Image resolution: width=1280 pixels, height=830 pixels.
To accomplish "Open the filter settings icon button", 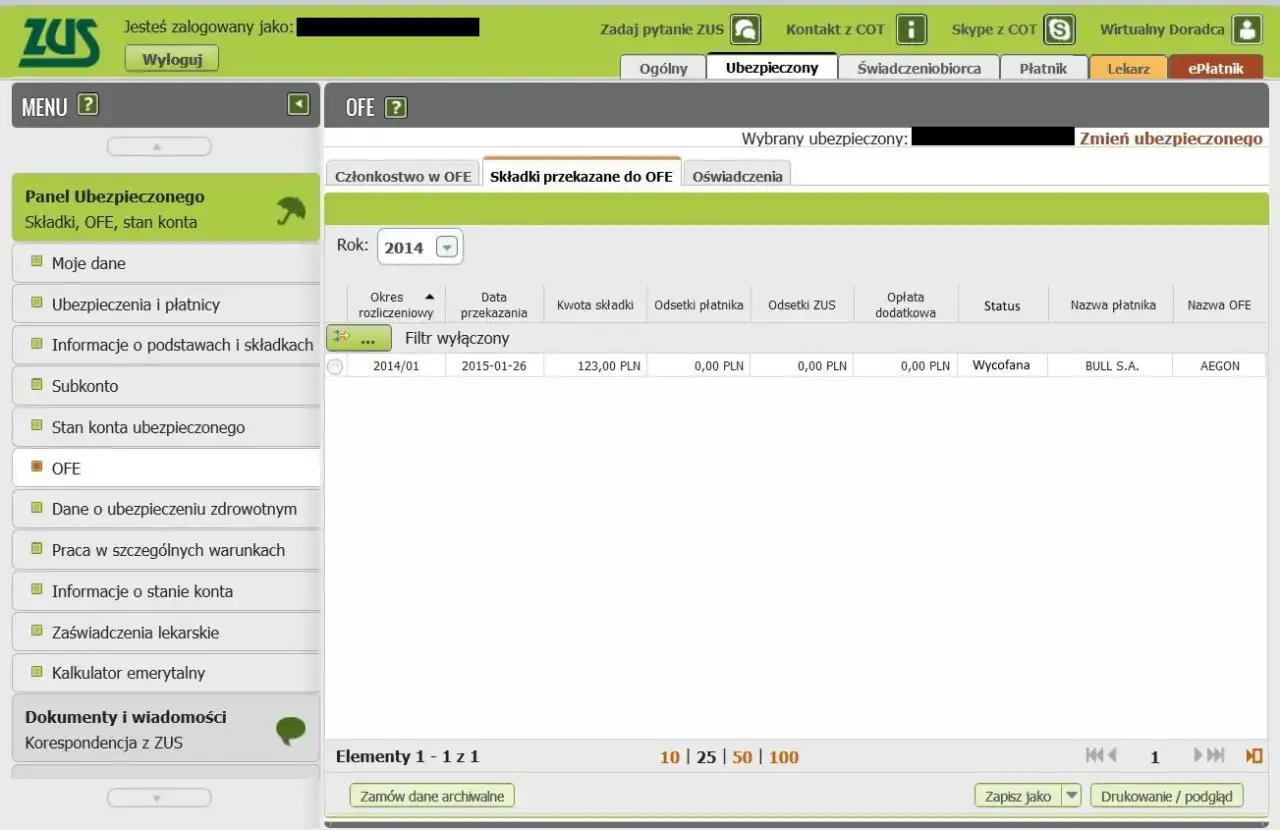I will click(359, 338).
